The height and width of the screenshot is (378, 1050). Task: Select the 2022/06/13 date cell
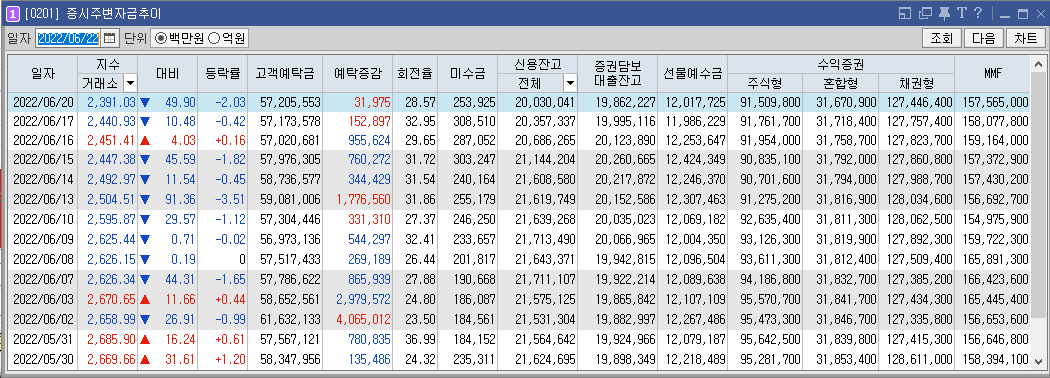pyautogui.click(x=42, y=199)
